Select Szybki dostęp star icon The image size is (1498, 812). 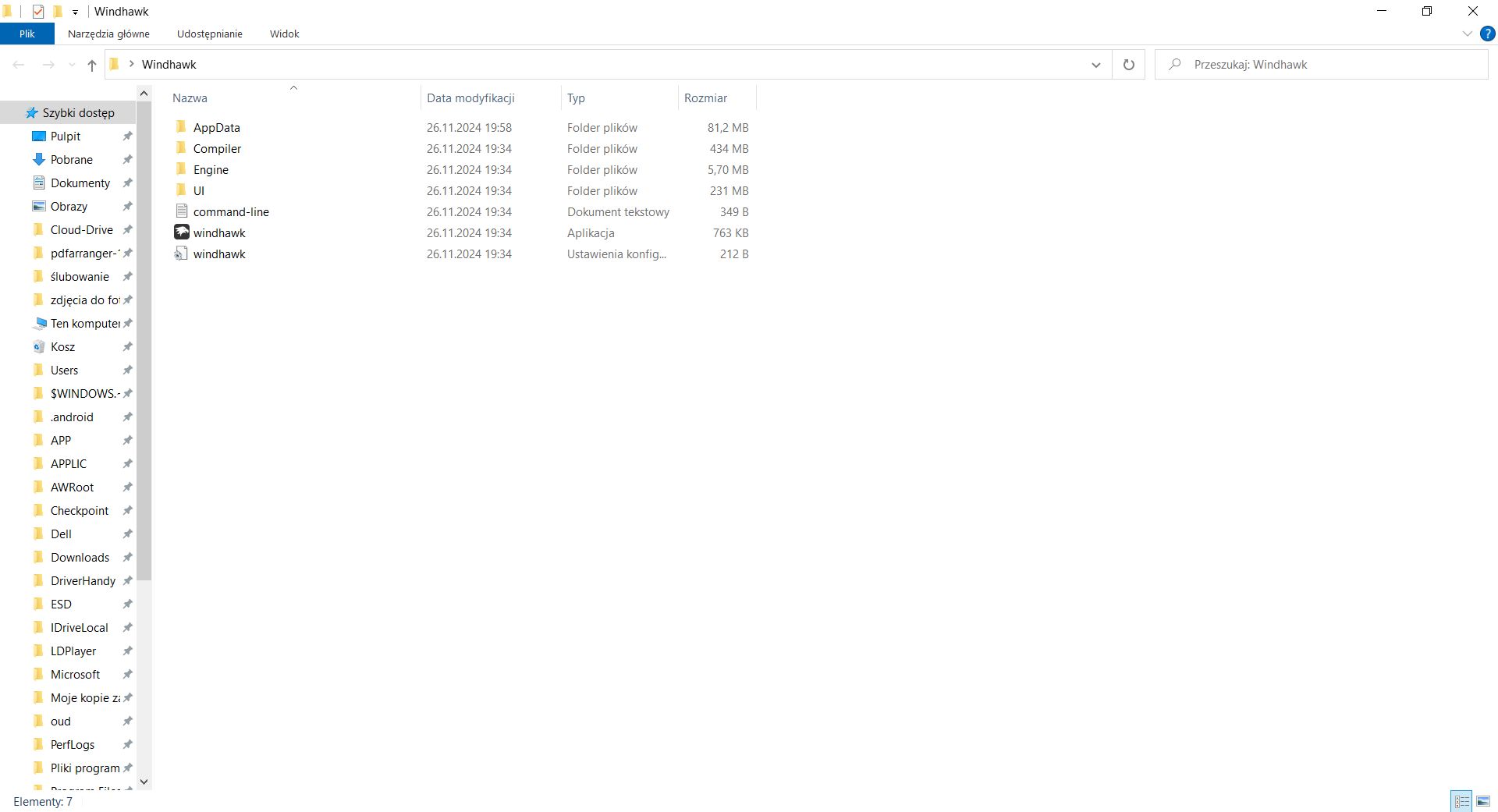pos(32,113)
